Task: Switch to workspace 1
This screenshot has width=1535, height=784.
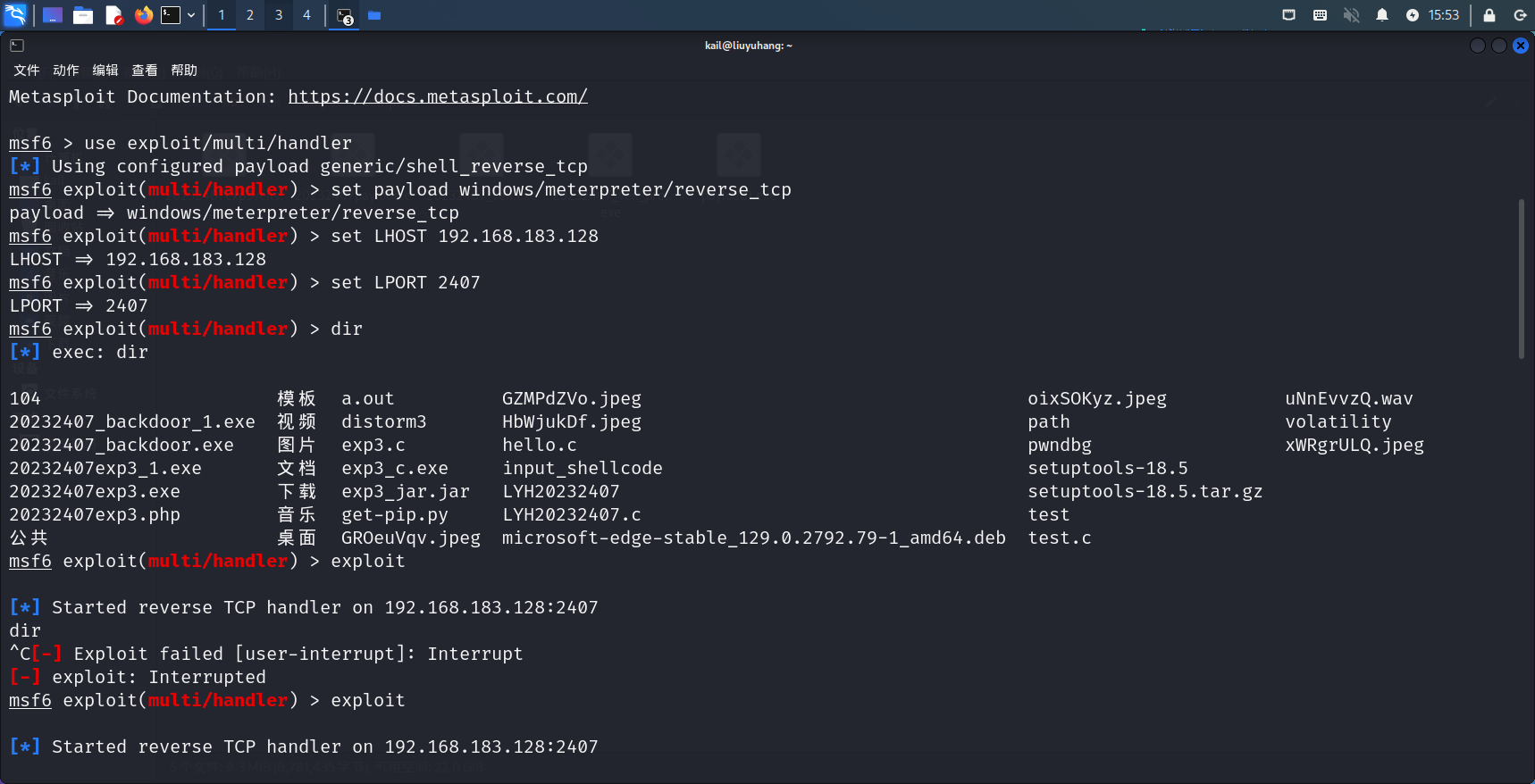Action: tap(222, 15)
